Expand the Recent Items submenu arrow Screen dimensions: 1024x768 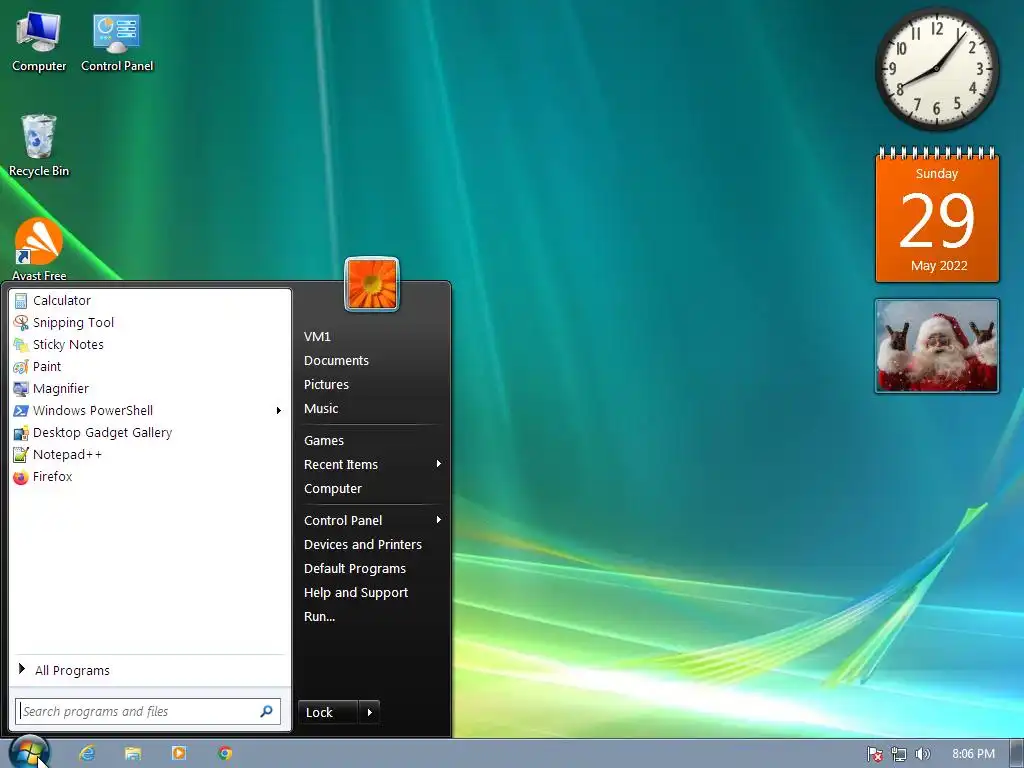tap(439, 464)
